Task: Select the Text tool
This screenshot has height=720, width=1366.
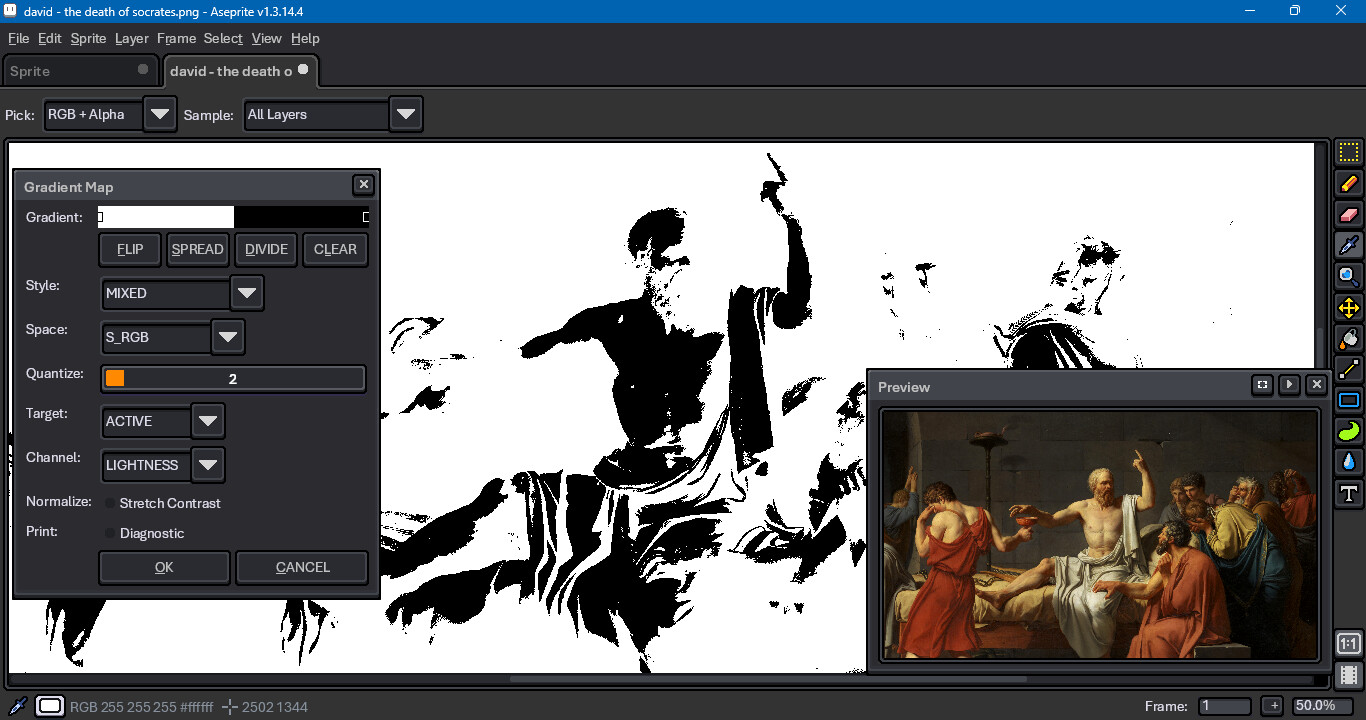Action: tap(1349, 494)
